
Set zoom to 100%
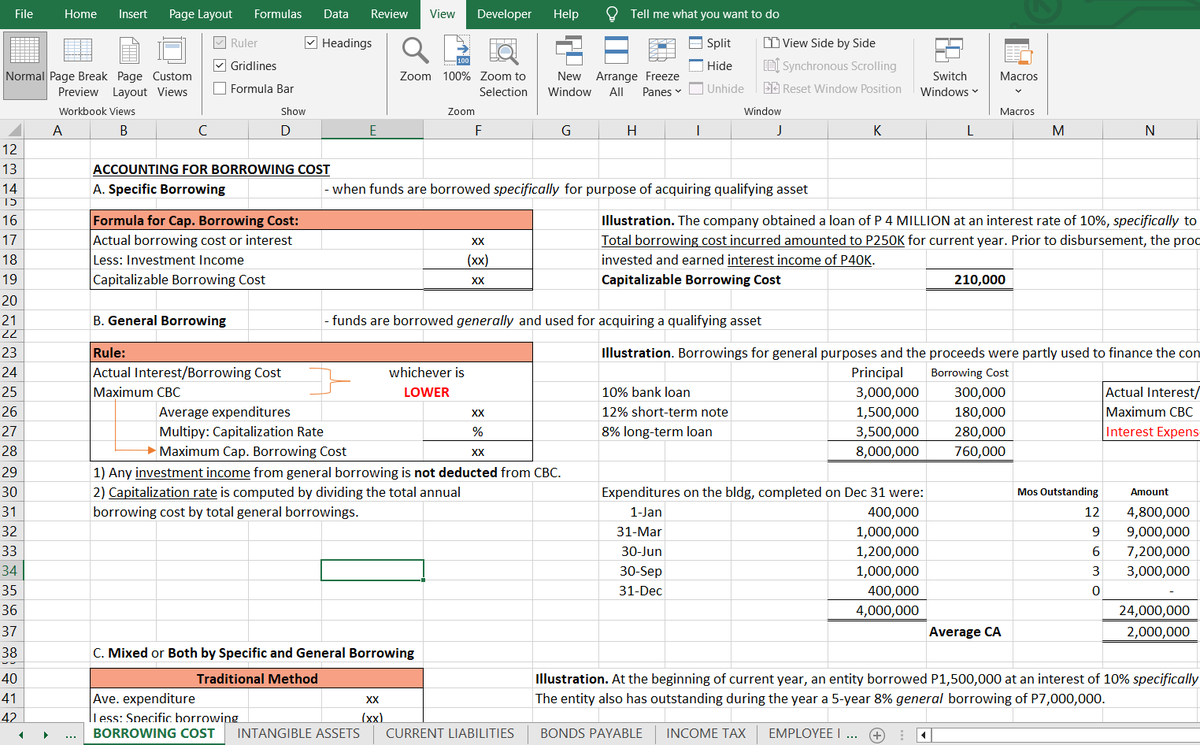(x=457, y=59)
